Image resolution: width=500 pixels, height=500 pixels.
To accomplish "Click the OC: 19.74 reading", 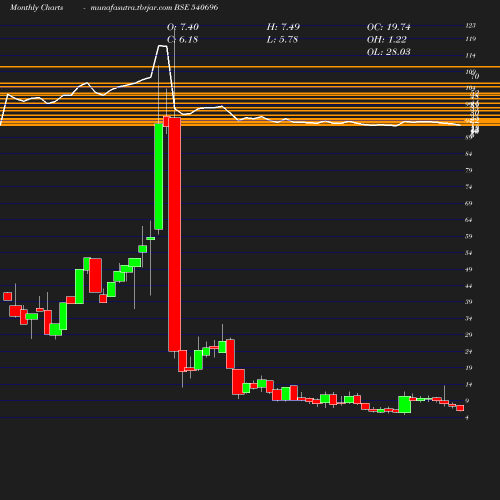I will (389, 27).
